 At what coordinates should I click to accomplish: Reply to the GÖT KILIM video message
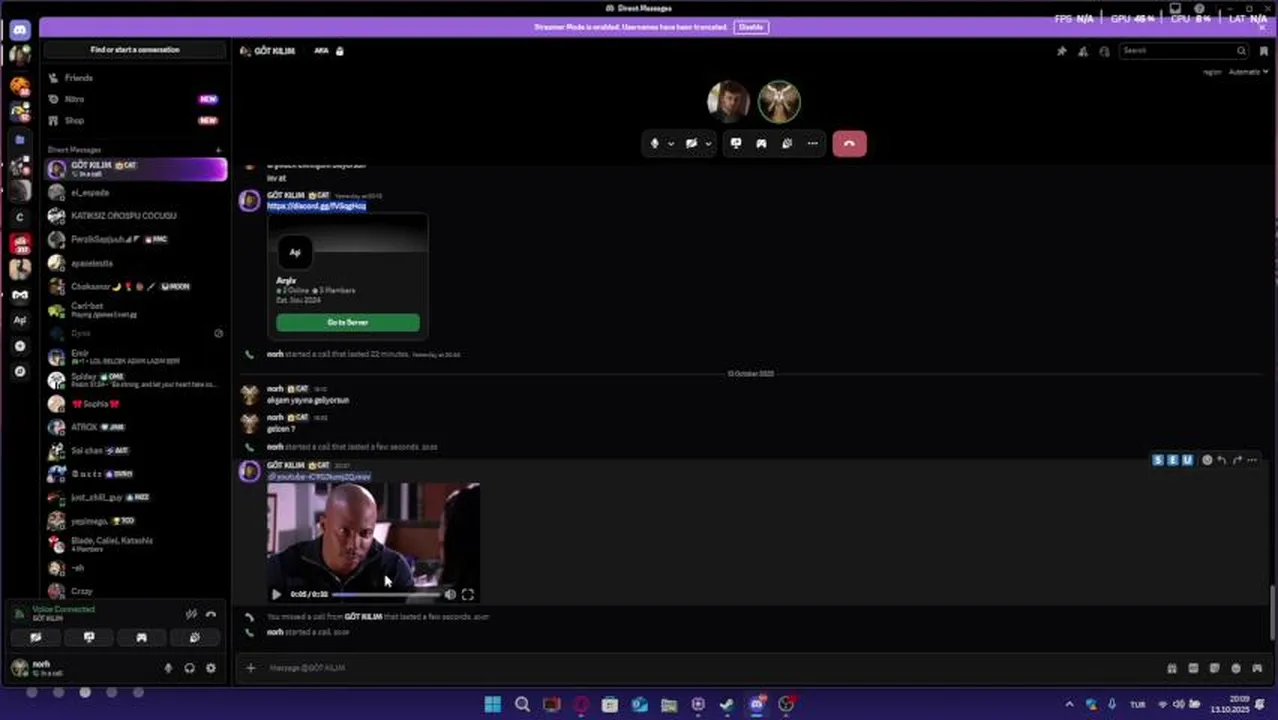[1221, 460]
